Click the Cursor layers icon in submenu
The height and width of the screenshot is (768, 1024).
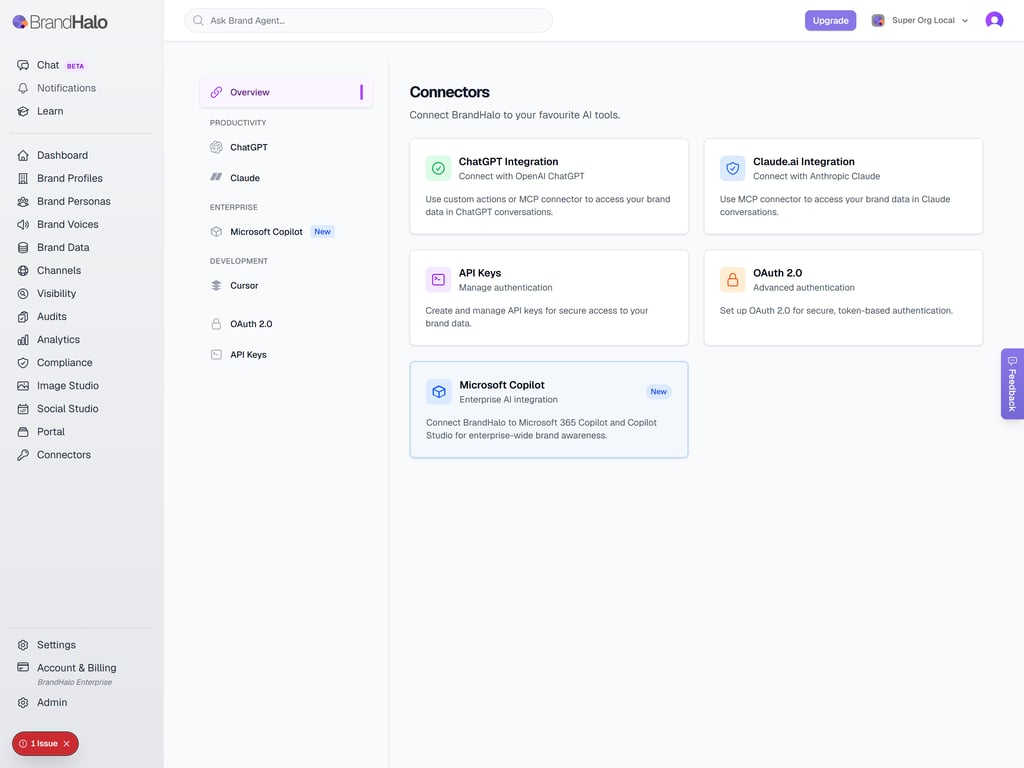[x=216, y=285]
